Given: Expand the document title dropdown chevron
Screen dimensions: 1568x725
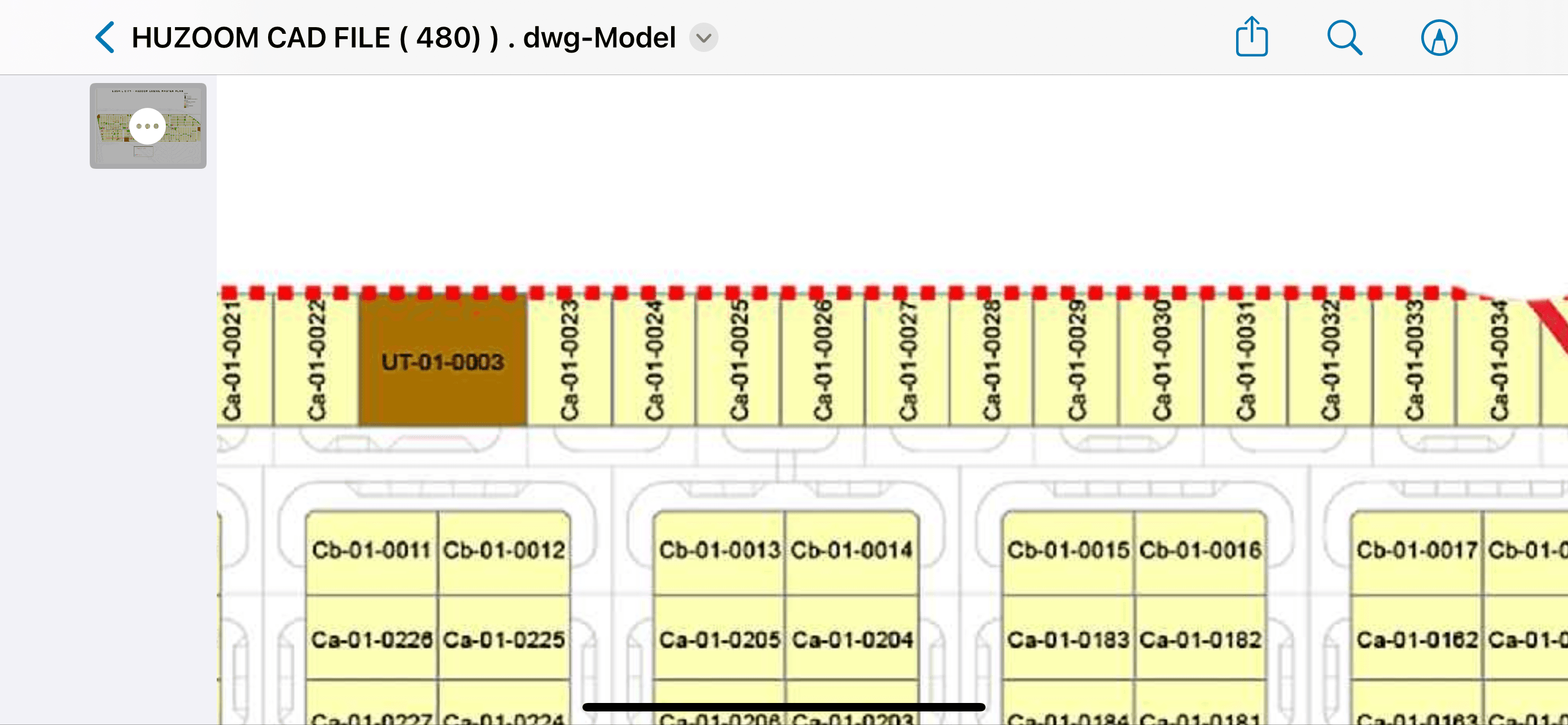Looking at the screenshot, I should click(704, 38).
